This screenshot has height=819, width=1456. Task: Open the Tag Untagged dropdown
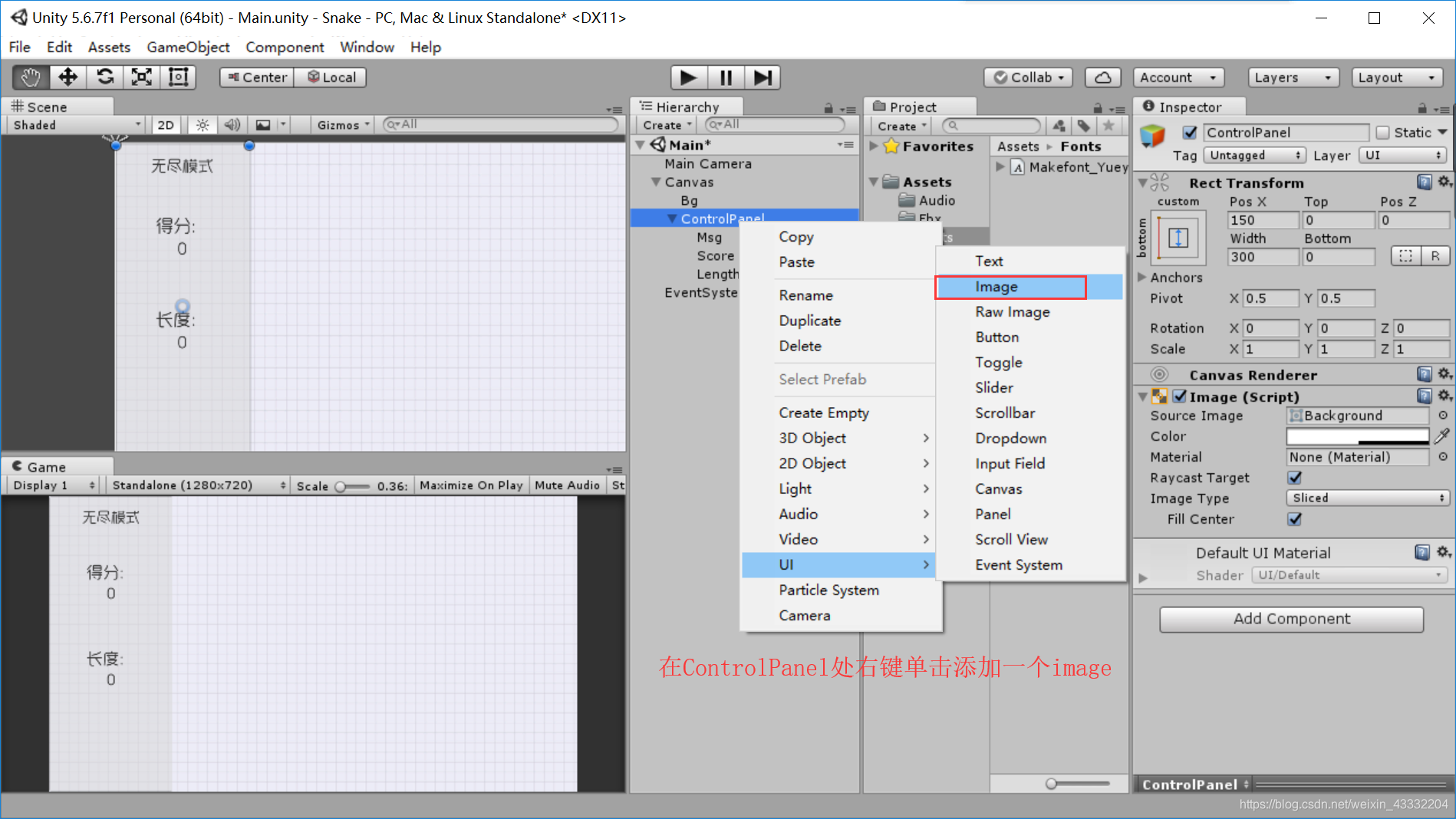point(1253,155)
